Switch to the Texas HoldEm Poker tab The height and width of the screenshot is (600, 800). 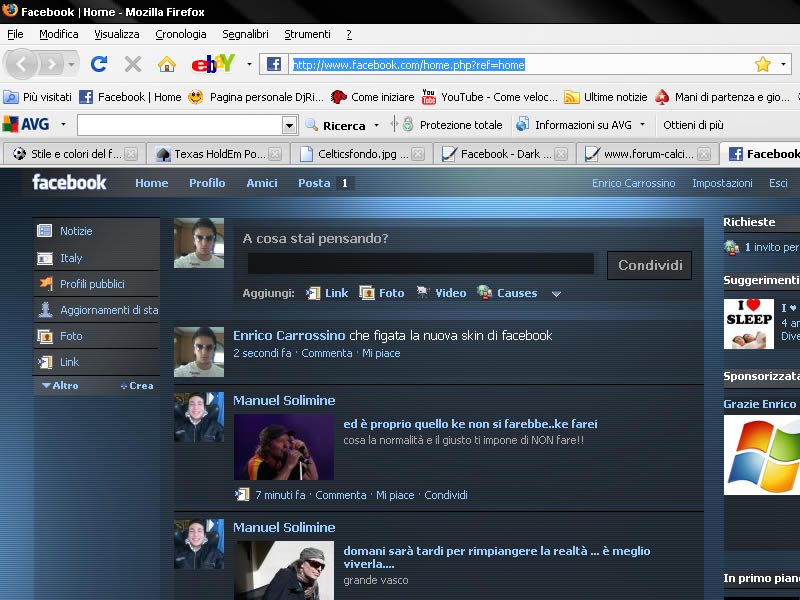(216, 154)
